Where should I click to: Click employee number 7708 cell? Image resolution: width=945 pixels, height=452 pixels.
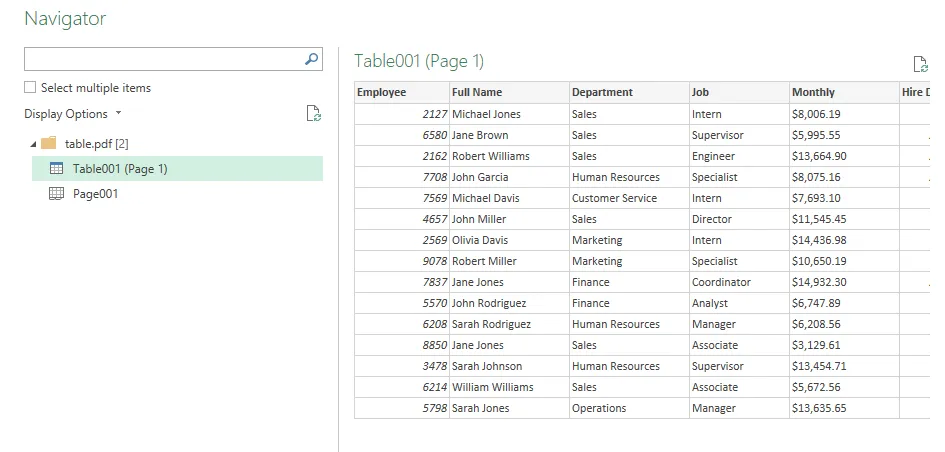[x=401, y=177]
